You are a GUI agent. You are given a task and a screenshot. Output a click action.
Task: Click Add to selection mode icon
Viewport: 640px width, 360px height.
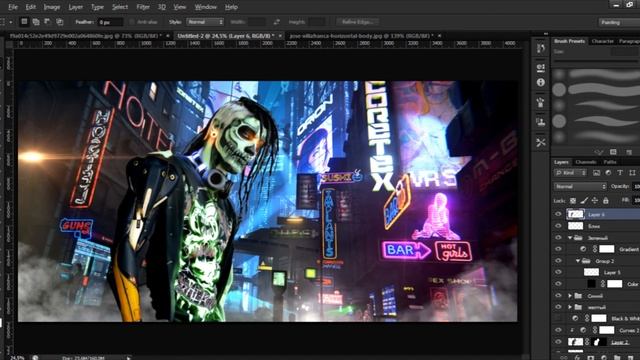pyautogui.click(x=36, y=22)
